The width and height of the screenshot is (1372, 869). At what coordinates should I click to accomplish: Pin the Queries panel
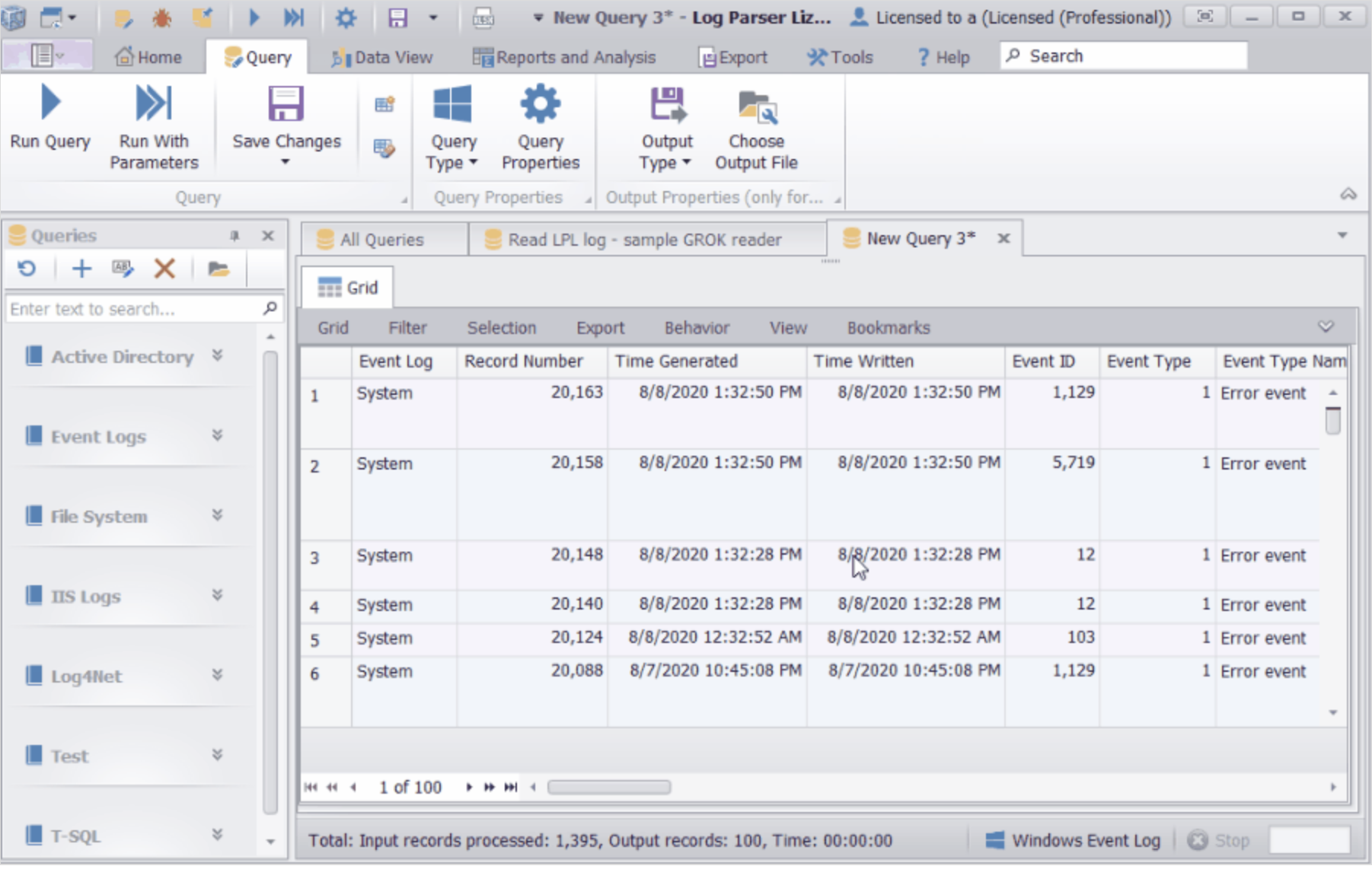[235, 236]
